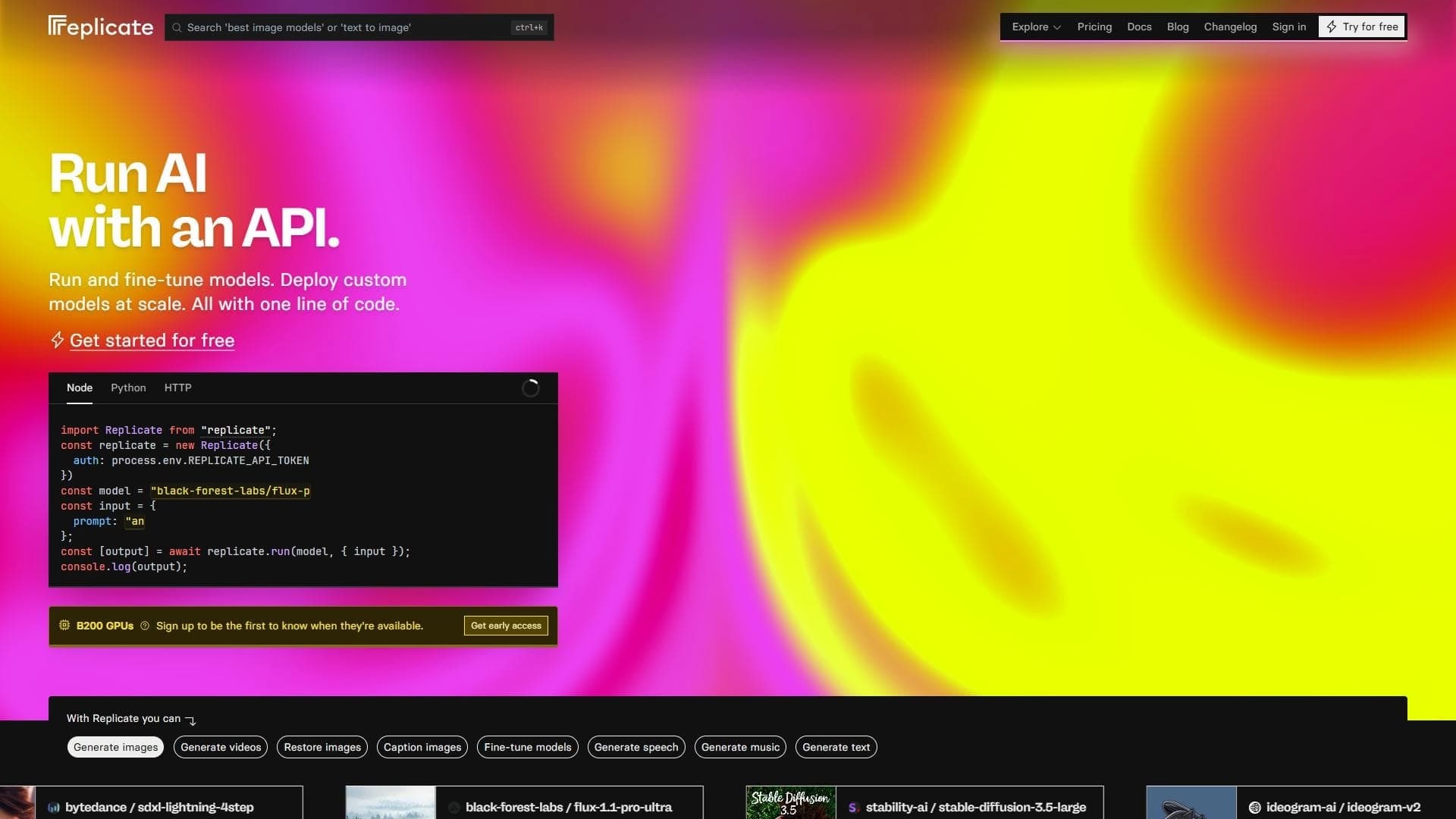1456x819 pixels.
Task: Click the code line "console.log(output);"
Action: pos(124,566)
